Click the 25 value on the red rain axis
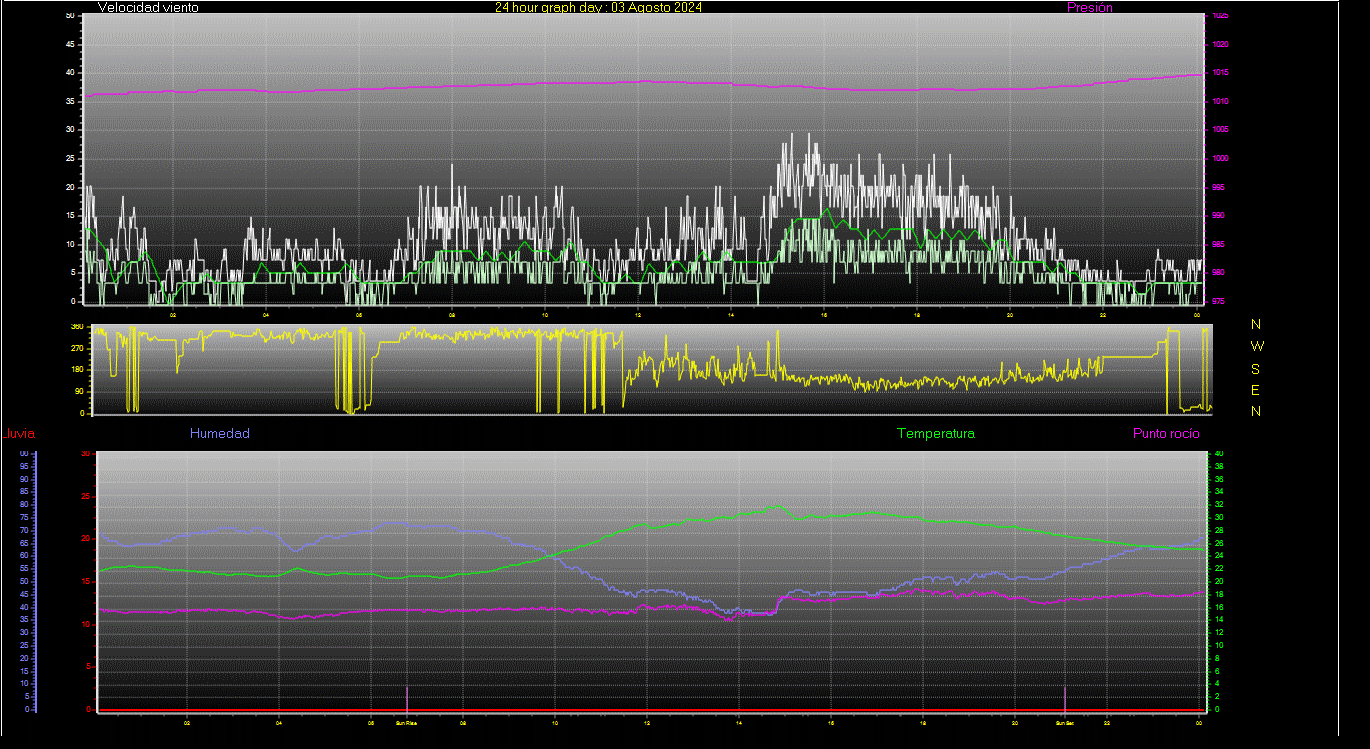This screenshot has width=1370, height=749. pos(85,496)
